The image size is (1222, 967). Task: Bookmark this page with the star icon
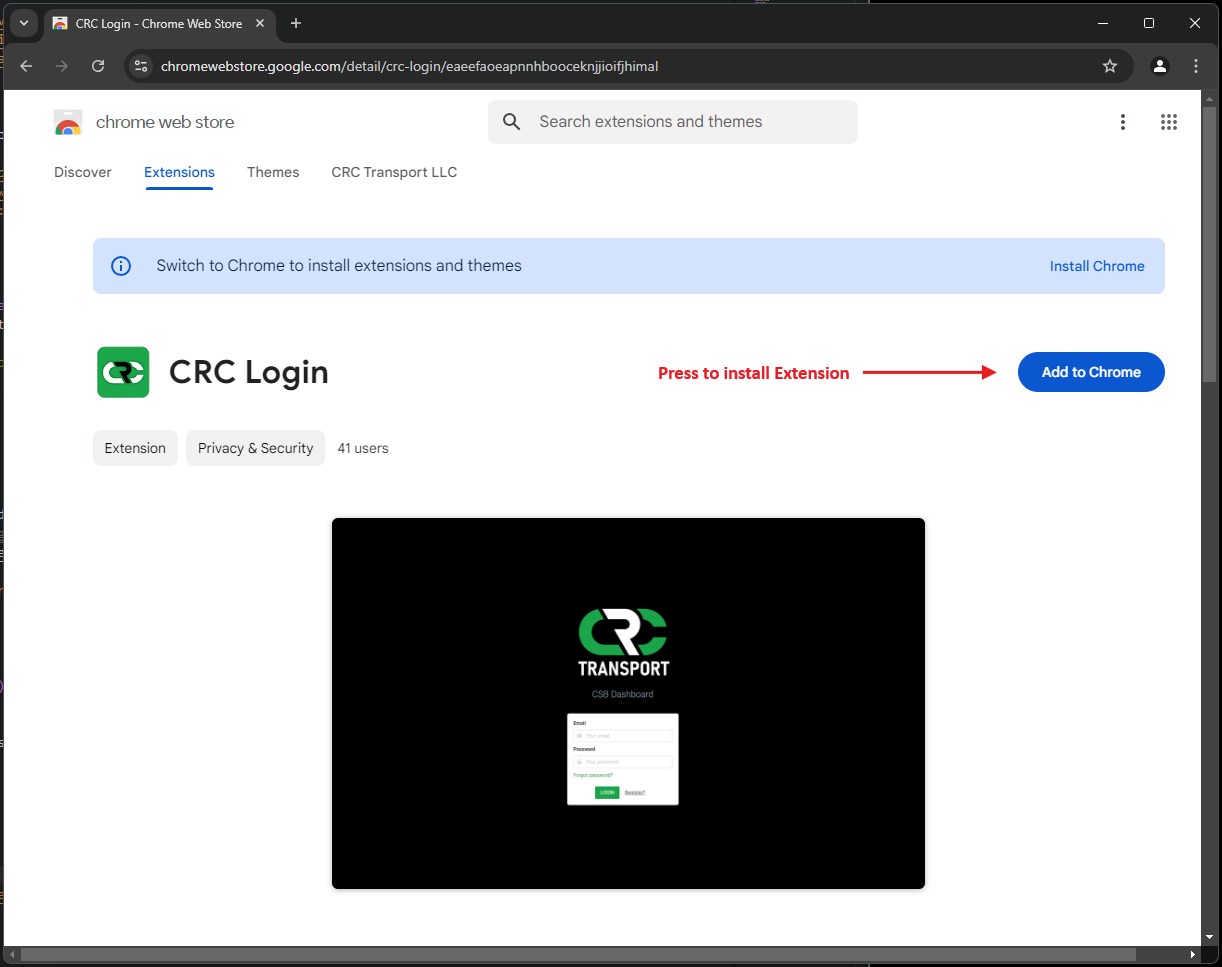tap(1109, 66)
